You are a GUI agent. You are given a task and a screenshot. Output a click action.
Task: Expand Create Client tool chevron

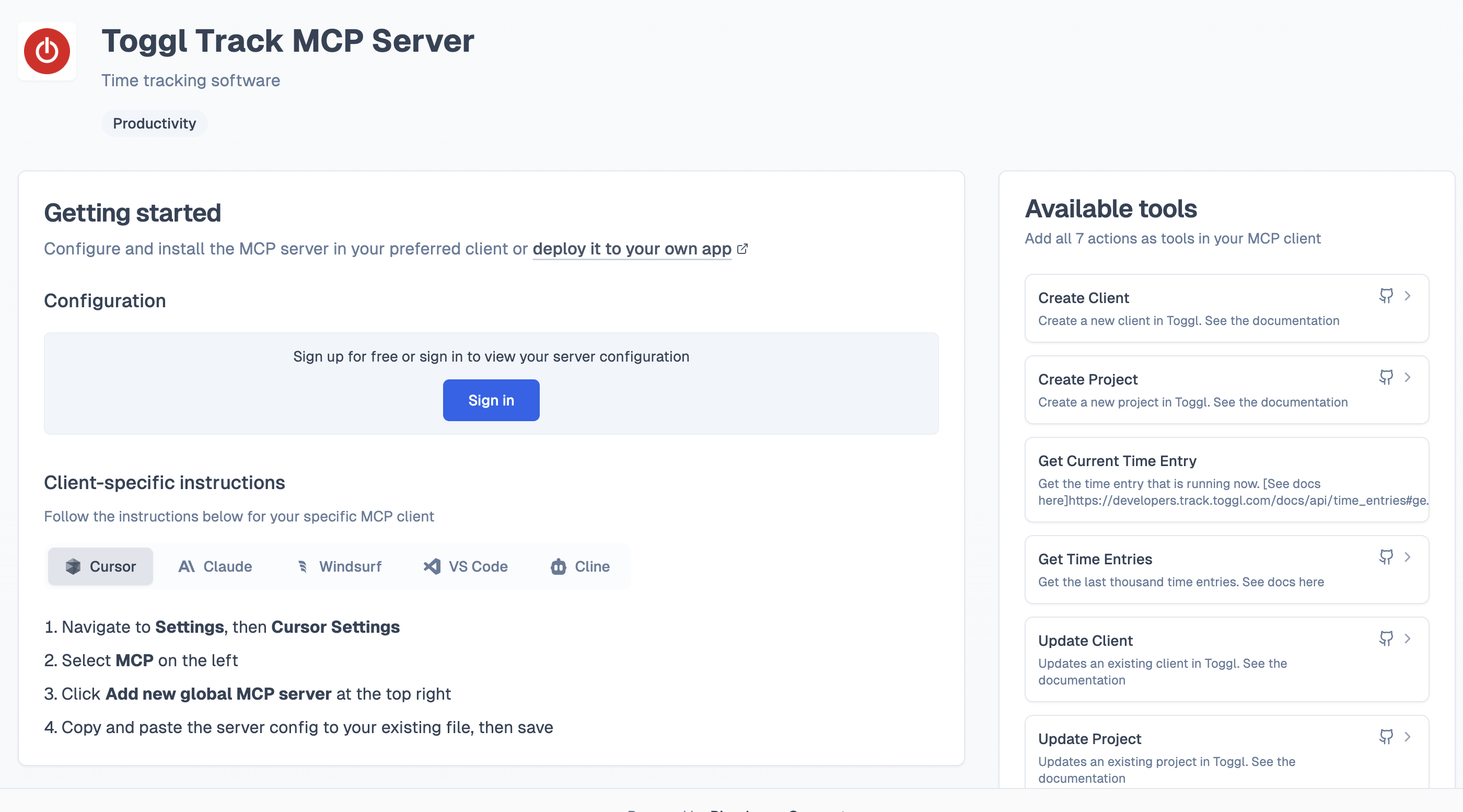click(x=1407, y=296)
